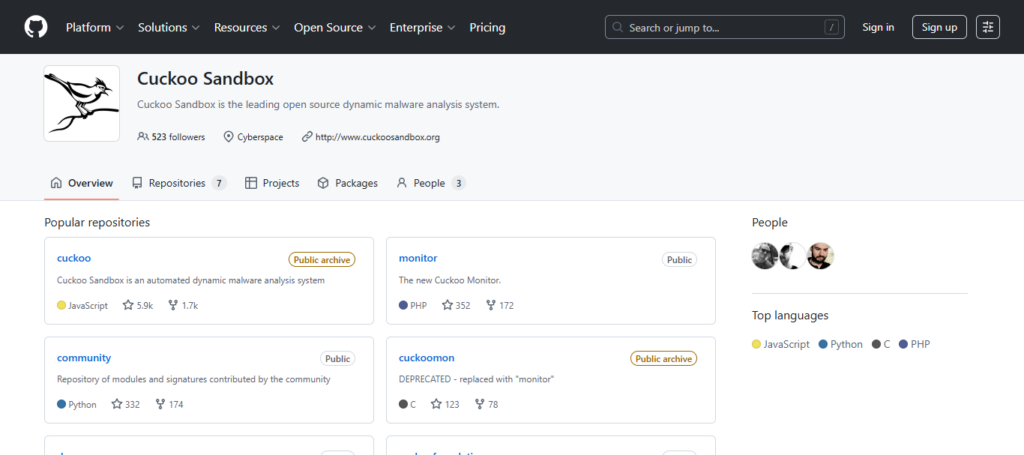Image resolution: width=1024 pixels, height=455 pixels.
Task: Switch to the Projects tab
Action: pyautogui.click(x=272, y=183)
